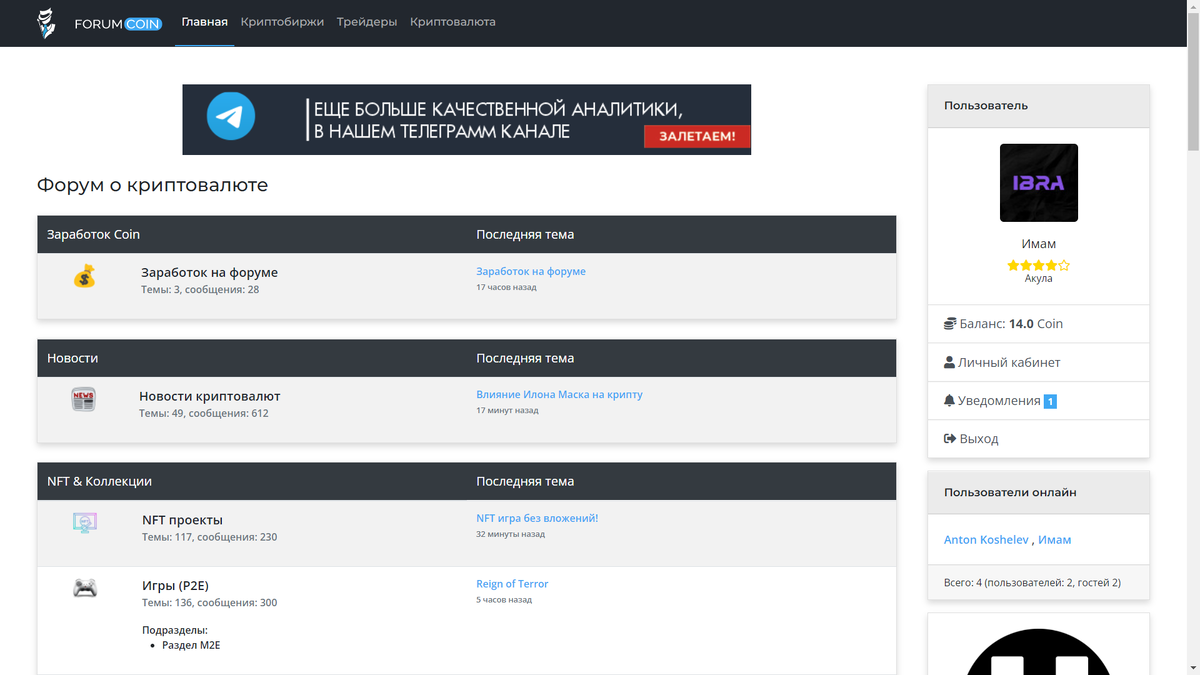This screenshot has width=1200, height=675.
Task: Go to the Трейдеры menu section
Action: 367,22
